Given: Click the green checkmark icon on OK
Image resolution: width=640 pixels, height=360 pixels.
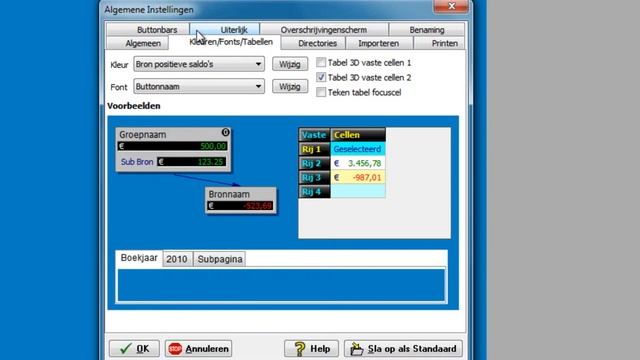Looking at the screenshot, I should coord(126,349).
